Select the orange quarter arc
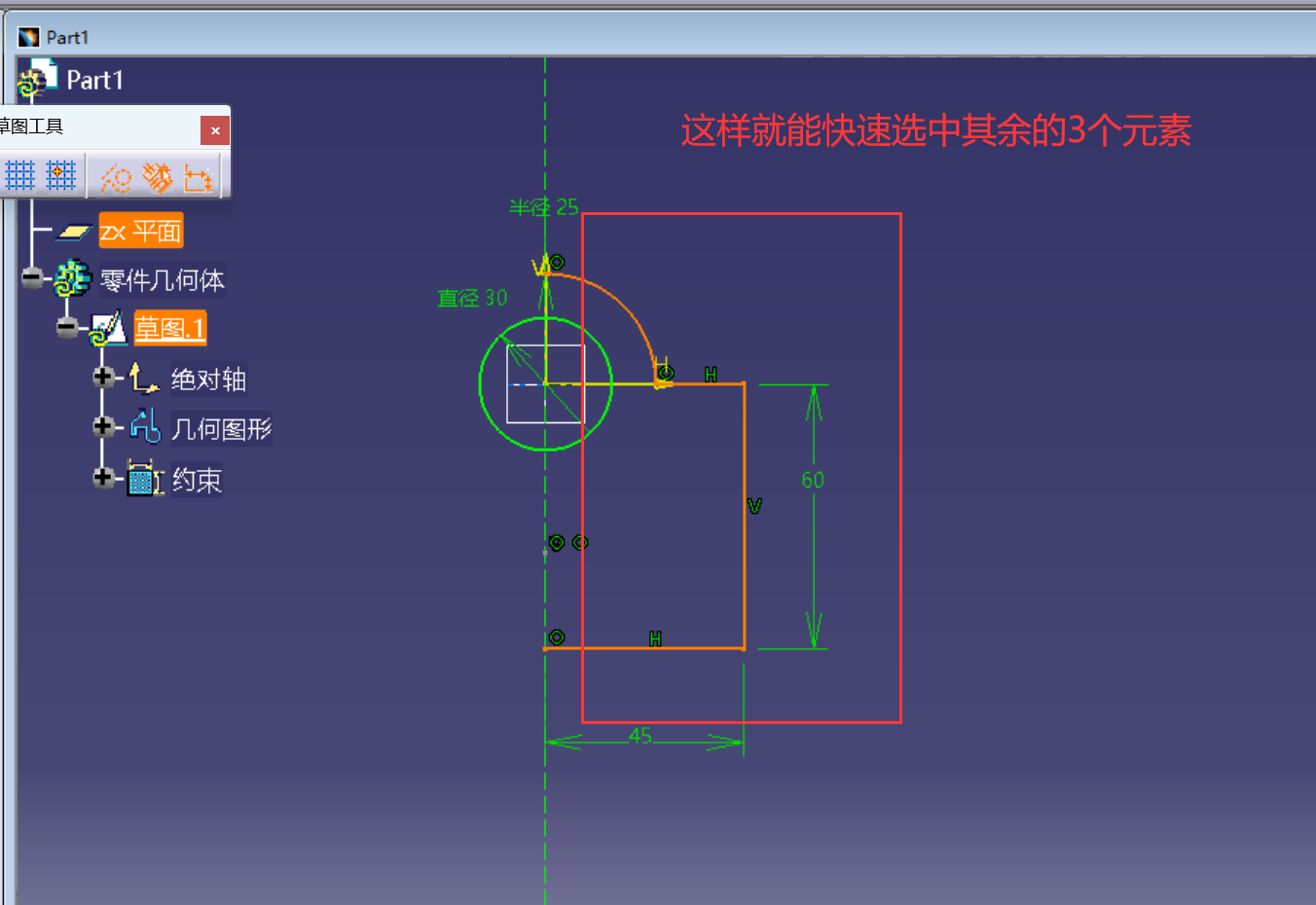The width and height of the screenshot is (1316, 905). tap(623, 307)
